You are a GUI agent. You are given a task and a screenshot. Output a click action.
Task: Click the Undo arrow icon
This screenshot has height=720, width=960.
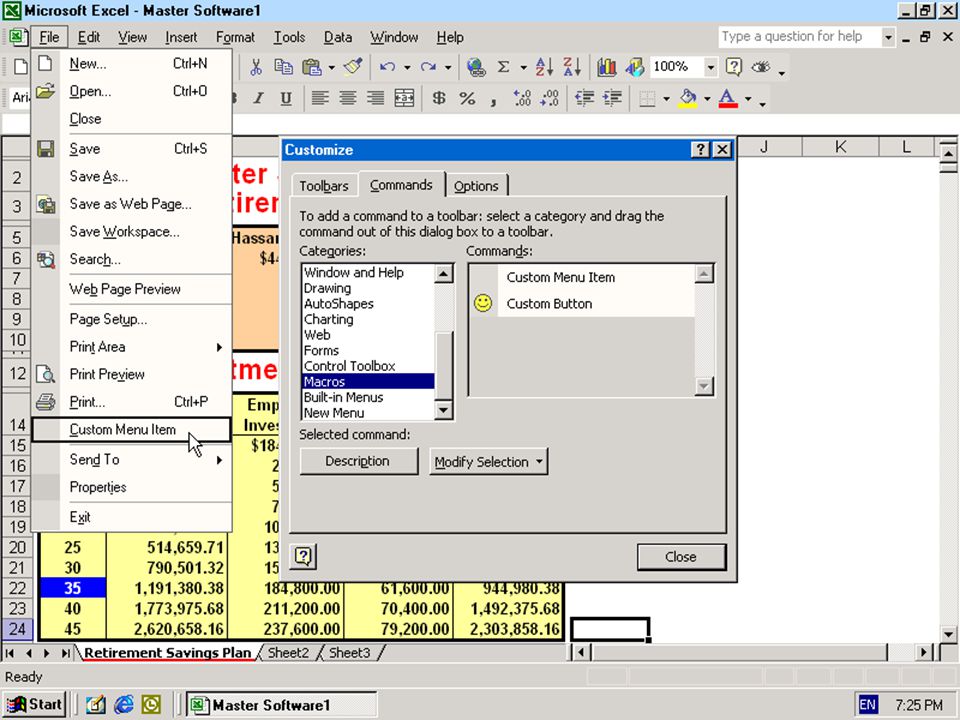click(387, 67)
